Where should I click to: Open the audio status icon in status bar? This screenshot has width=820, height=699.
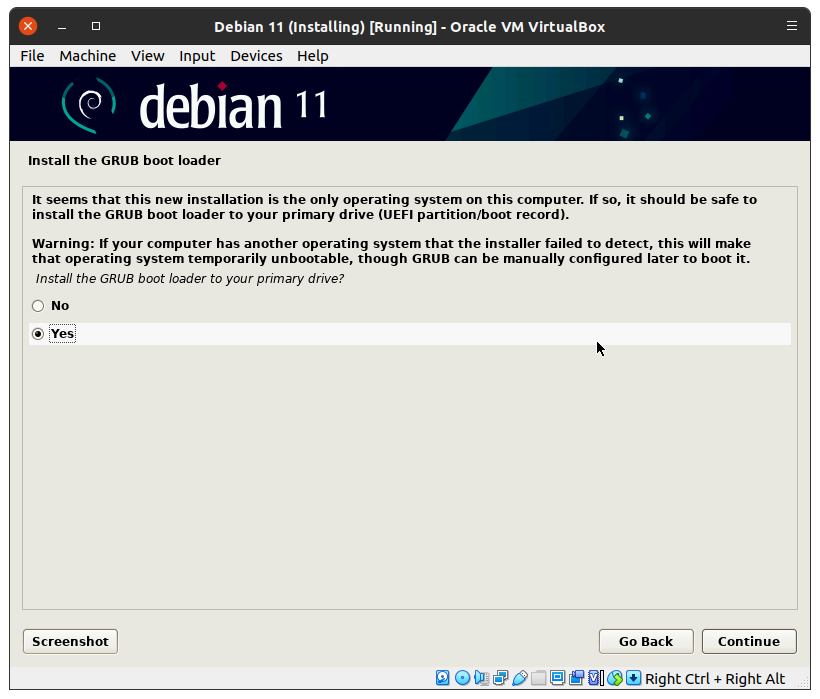coord(480,678)
